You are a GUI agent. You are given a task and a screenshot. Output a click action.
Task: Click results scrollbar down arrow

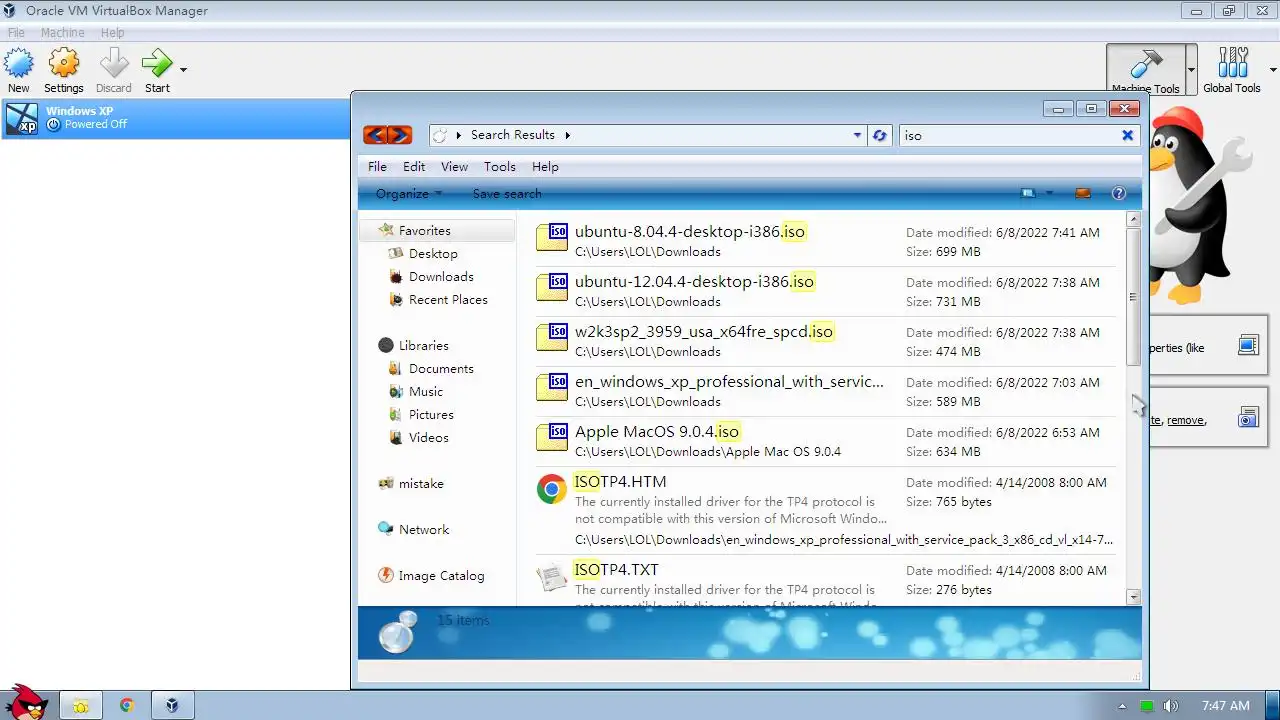[1133, 597]
